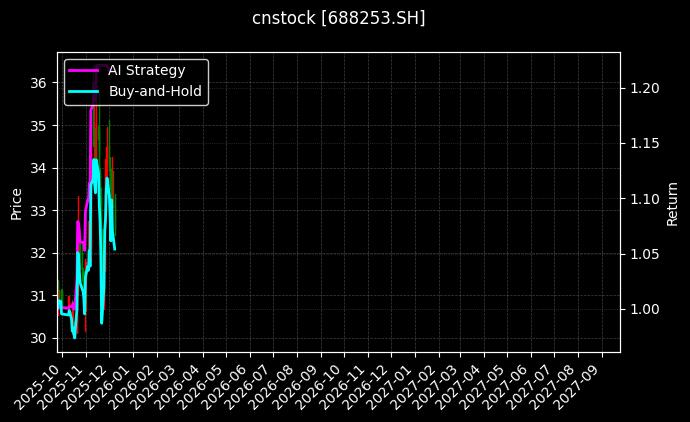The width and height of the screenshot is (690, 422).
Task: Click the end of the cyan Buy-and-Hold line
Action: 115,249
